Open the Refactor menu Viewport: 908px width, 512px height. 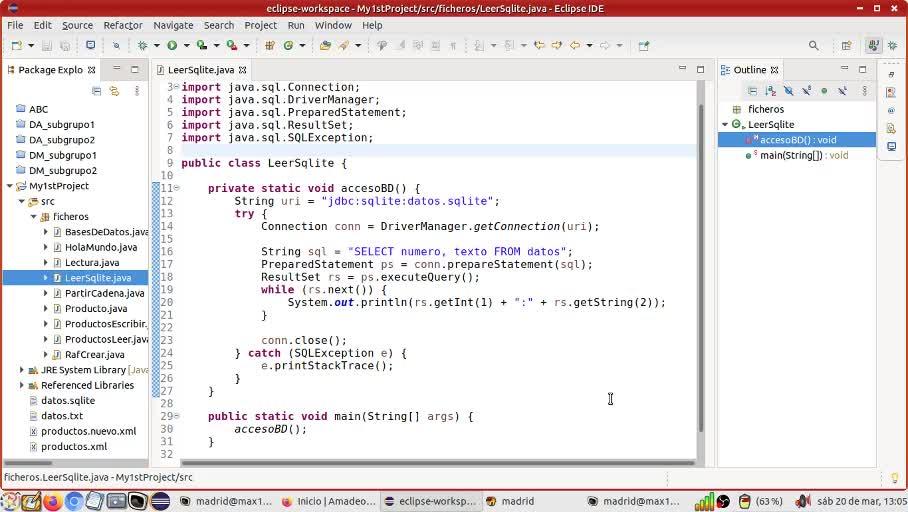coord(122,25)
